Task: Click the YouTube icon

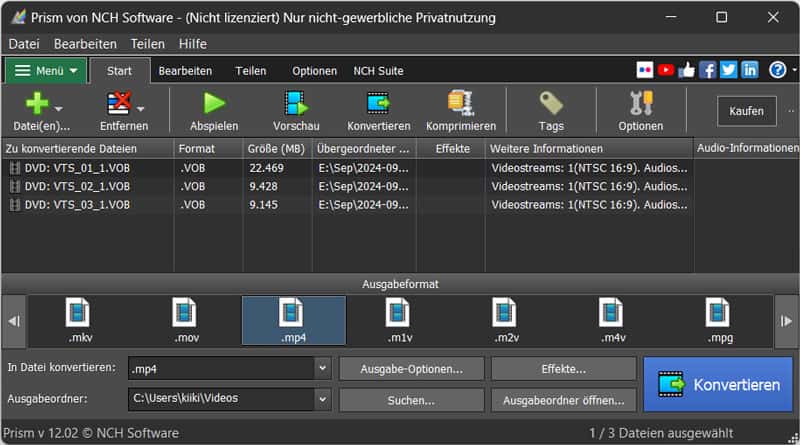Action: tap(666, 70)
